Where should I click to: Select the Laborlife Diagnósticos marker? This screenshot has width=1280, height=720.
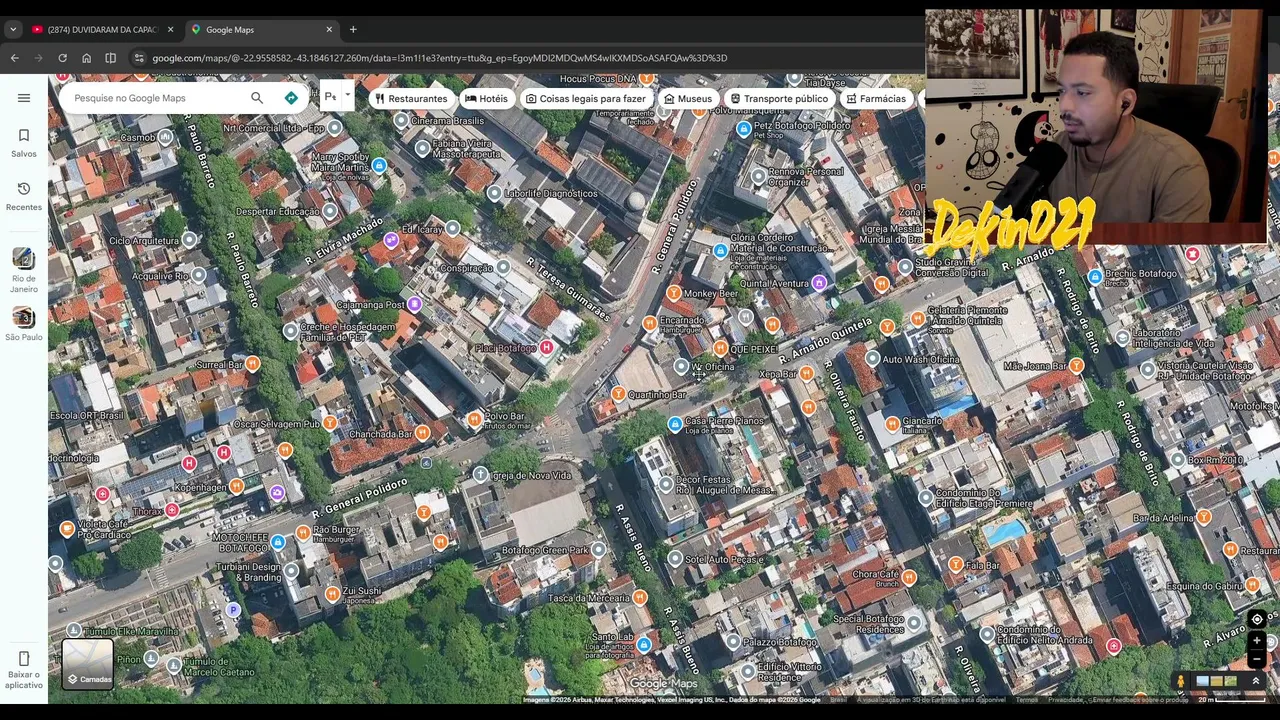[494, 192]
